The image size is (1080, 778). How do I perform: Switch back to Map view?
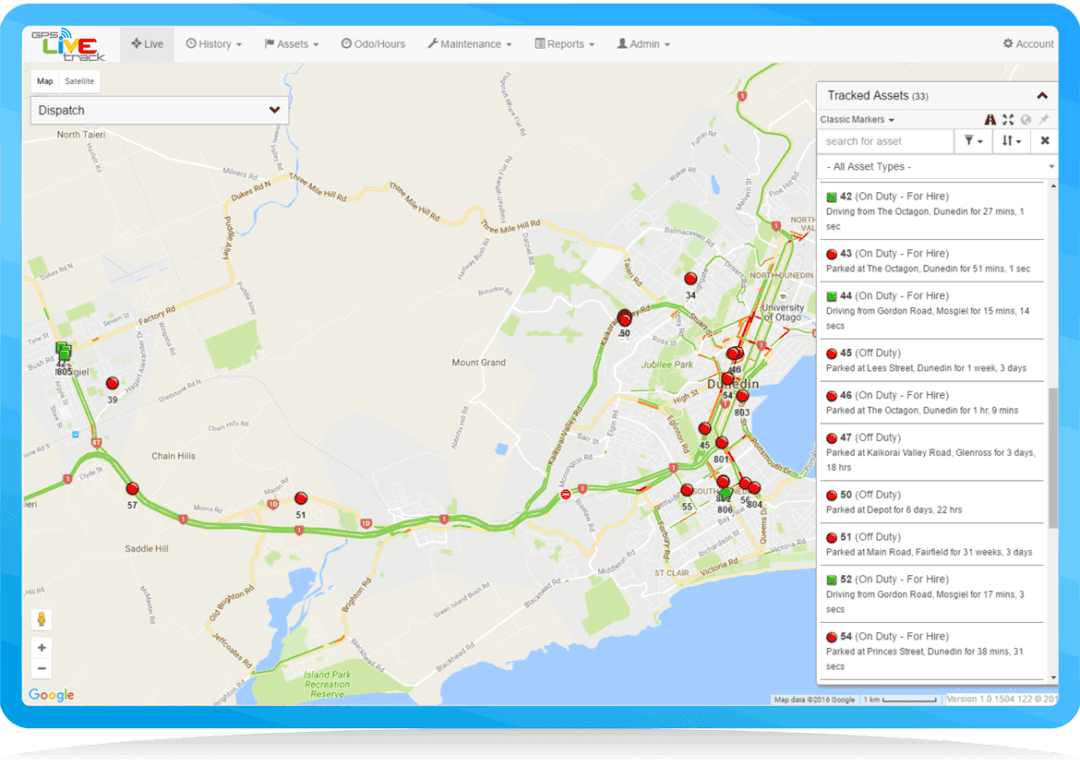[x=44, y=81]
